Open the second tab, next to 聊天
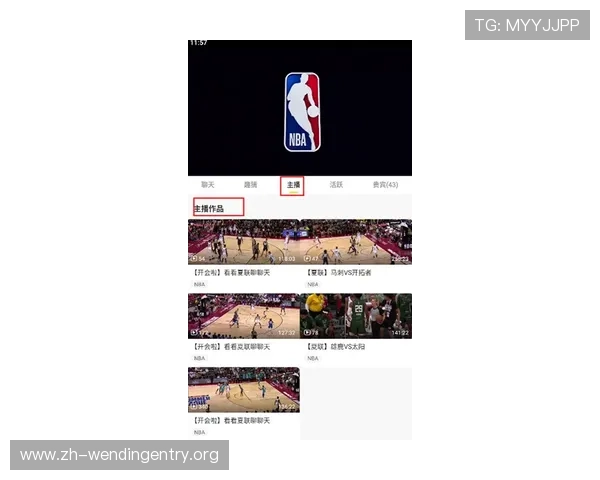This screenshot has width=600, height=480. 251,185
